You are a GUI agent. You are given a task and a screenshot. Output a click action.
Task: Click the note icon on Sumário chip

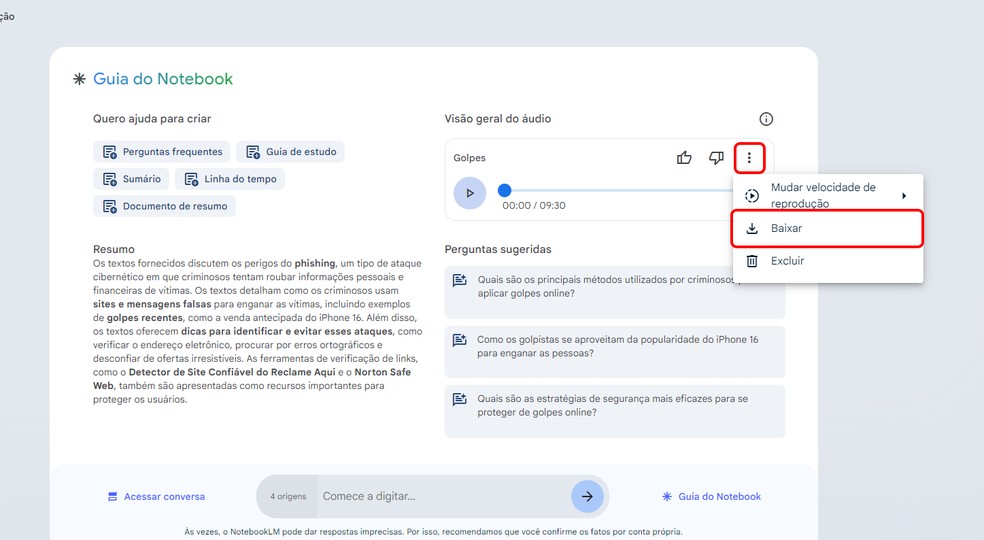click(110, 180)
